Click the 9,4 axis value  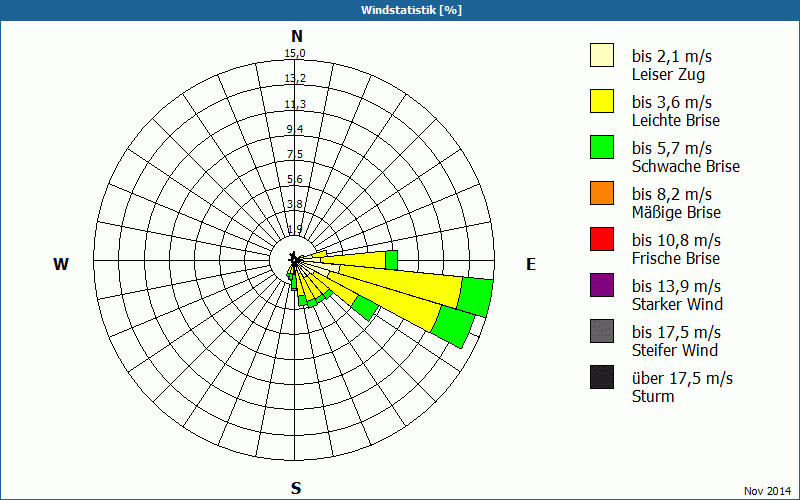click(x=295, y=129)
